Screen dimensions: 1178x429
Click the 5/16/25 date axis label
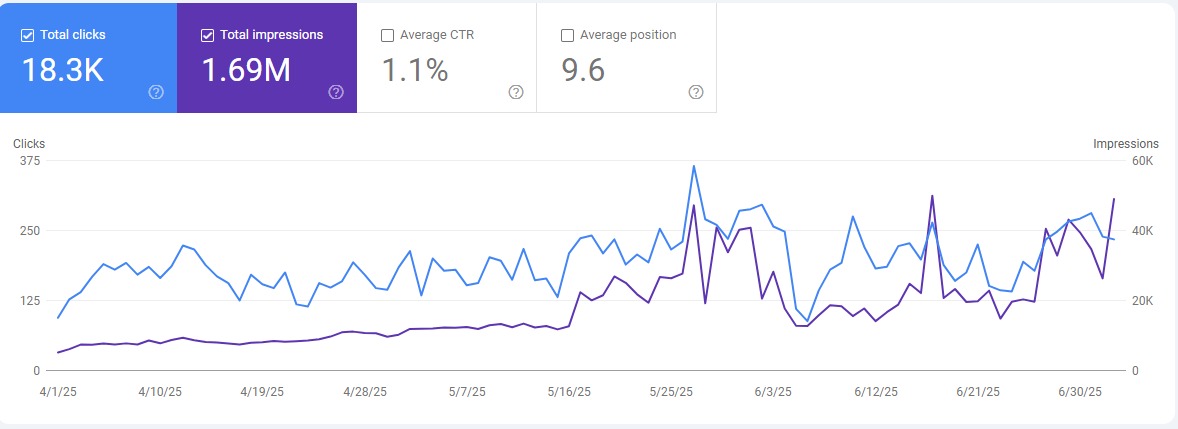tap(571, 391)
